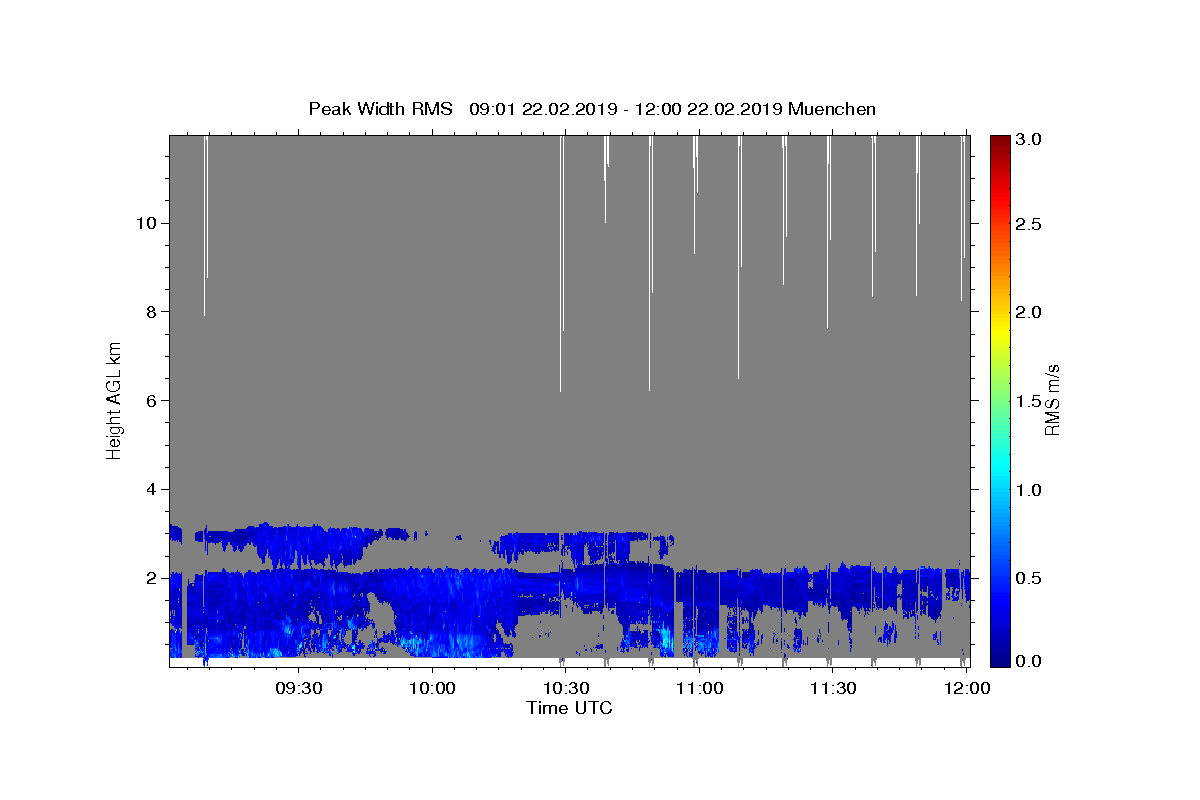
Task: Click the 12:00 time tick label
Action: 966,688
